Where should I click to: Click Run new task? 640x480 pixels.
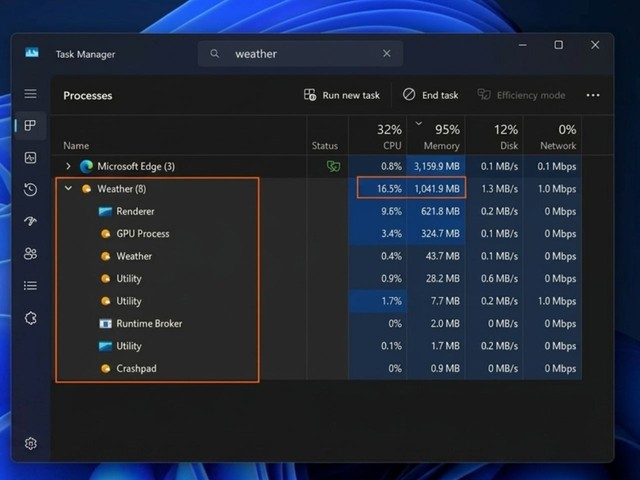click(x=342, y=95)
